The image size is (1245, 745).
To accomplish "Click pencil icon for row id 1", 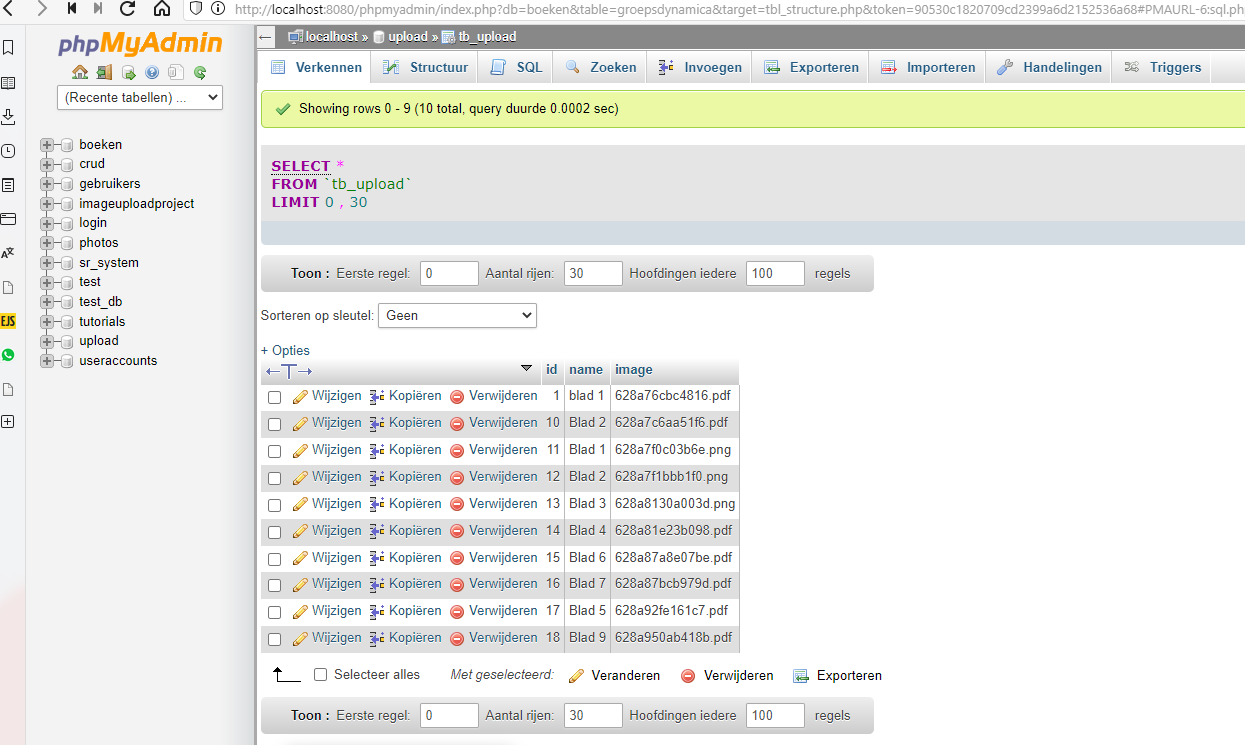I will [x=300, y=397].
